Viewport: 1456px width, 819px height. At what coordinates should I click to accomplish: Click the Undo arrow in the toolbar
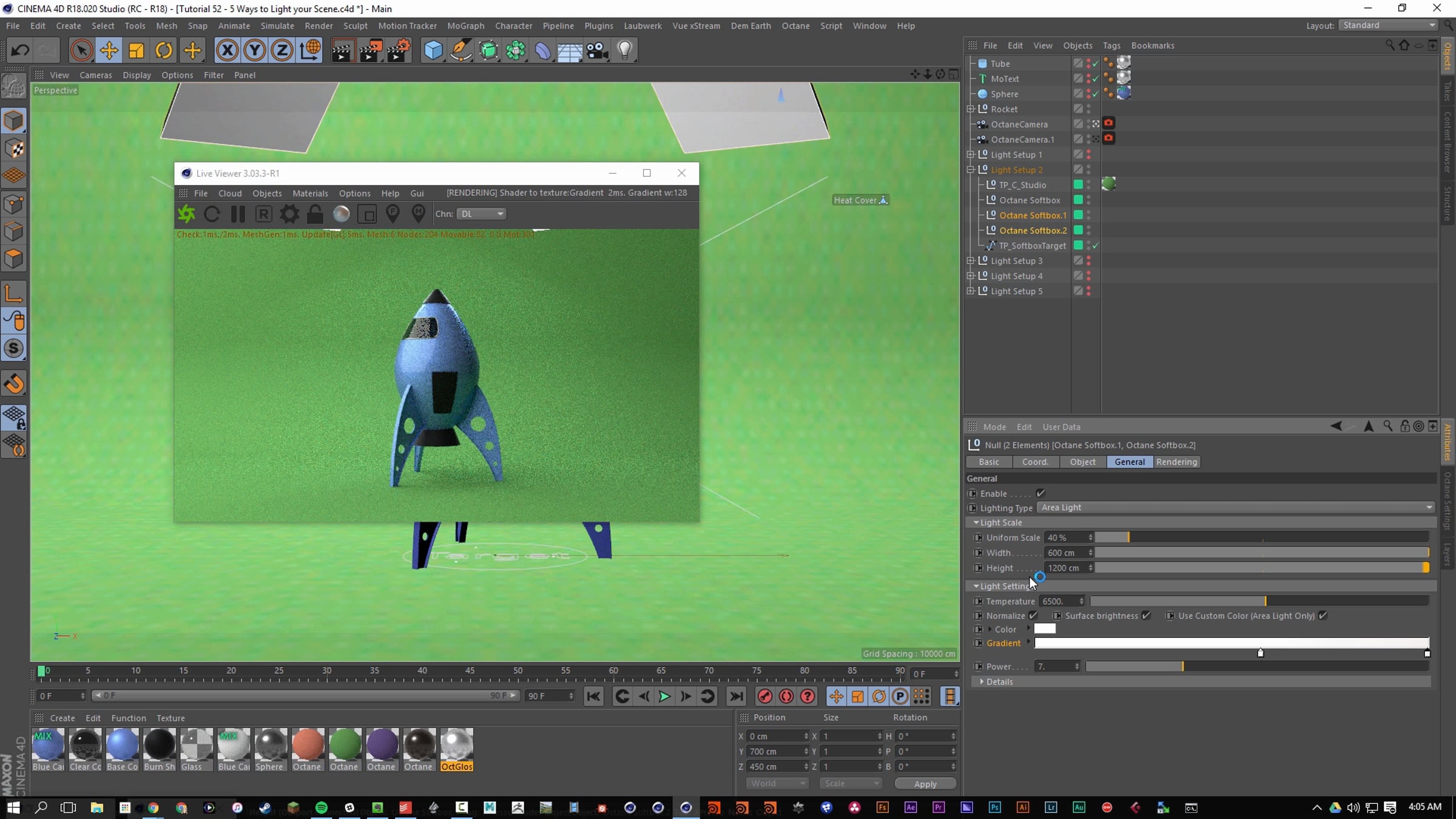click(20, 50)
